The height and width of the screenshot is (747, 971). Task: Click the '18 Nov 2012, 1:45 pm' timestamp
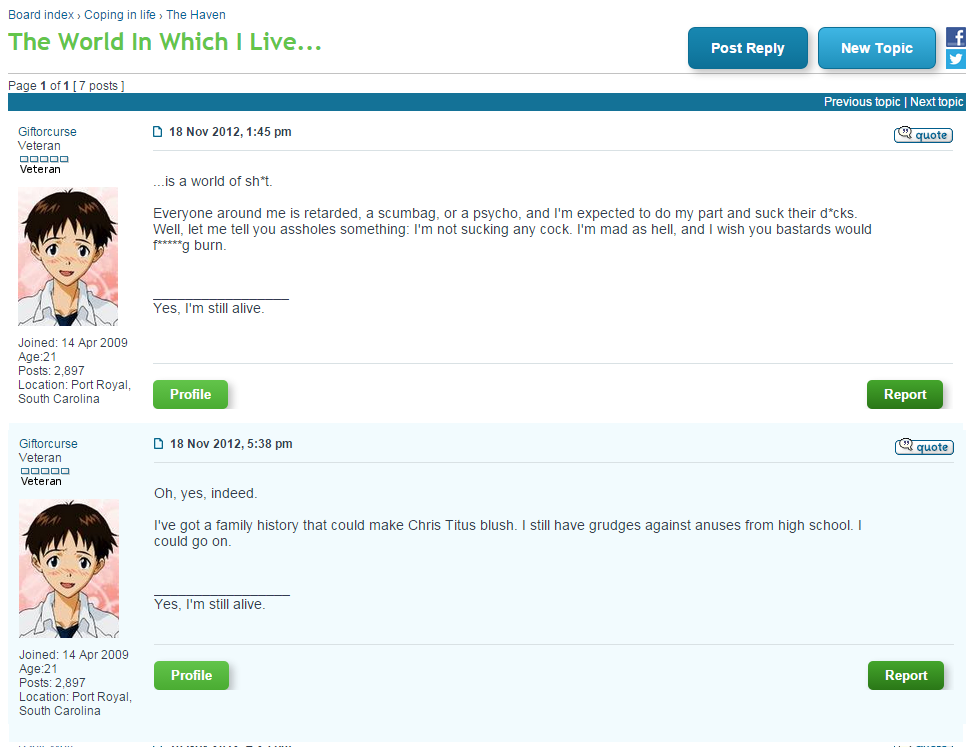230,132
